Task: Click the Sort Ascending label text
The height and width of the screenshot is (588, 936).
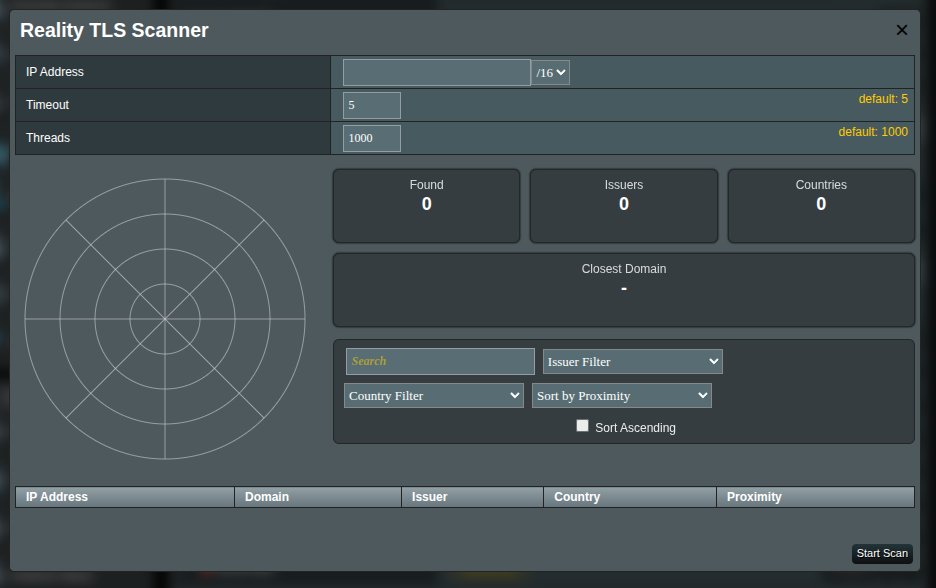Action: tap(635, 427)
